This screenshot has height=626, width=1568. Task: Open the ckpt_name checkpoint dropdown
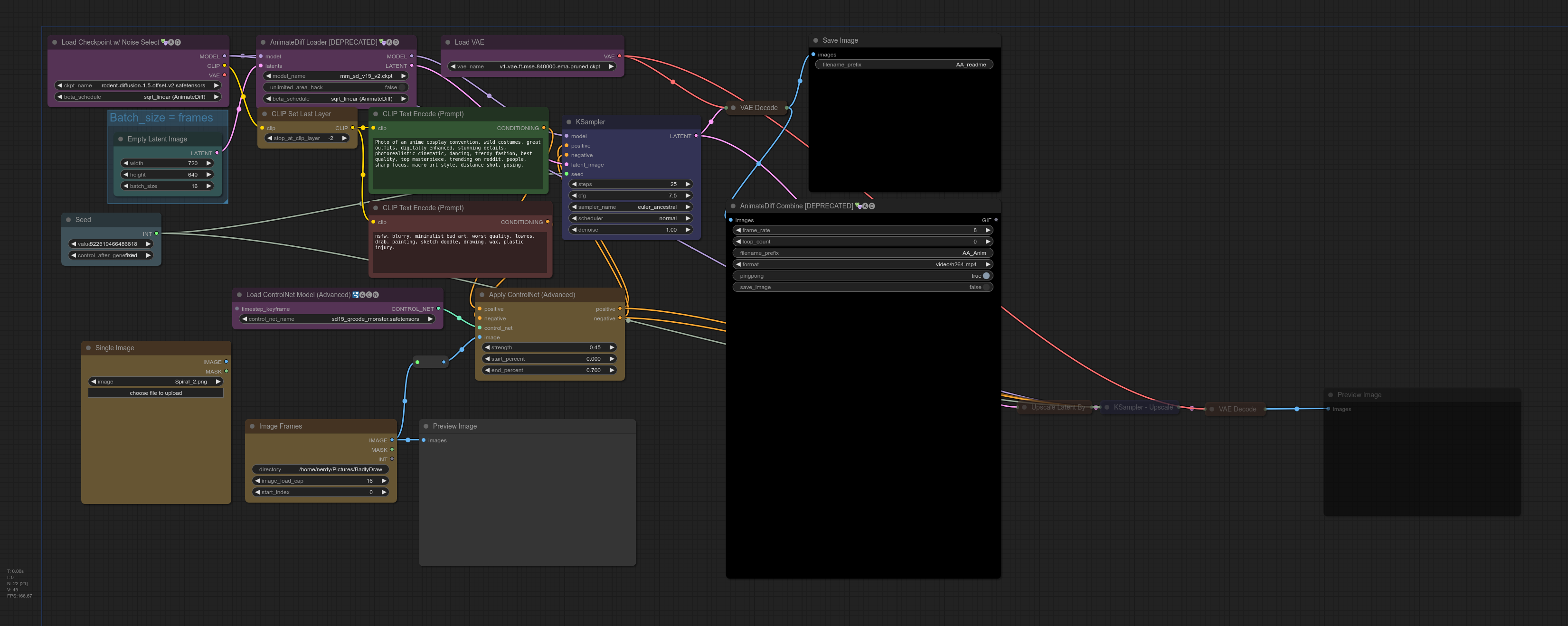click(138, 86)
